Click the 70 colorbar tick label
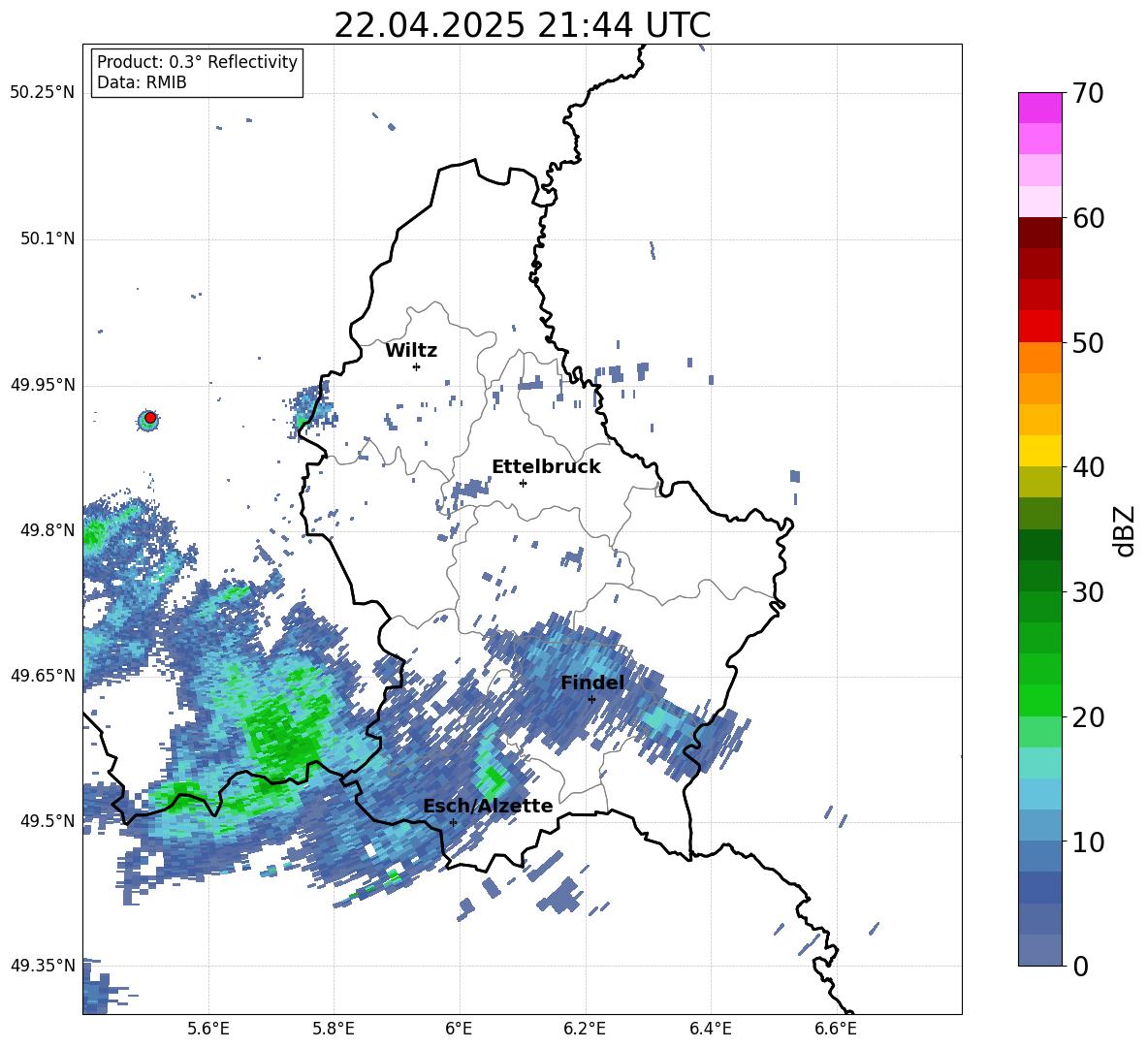This screenshot has height=1048, width=1148. click(1088, 93)
